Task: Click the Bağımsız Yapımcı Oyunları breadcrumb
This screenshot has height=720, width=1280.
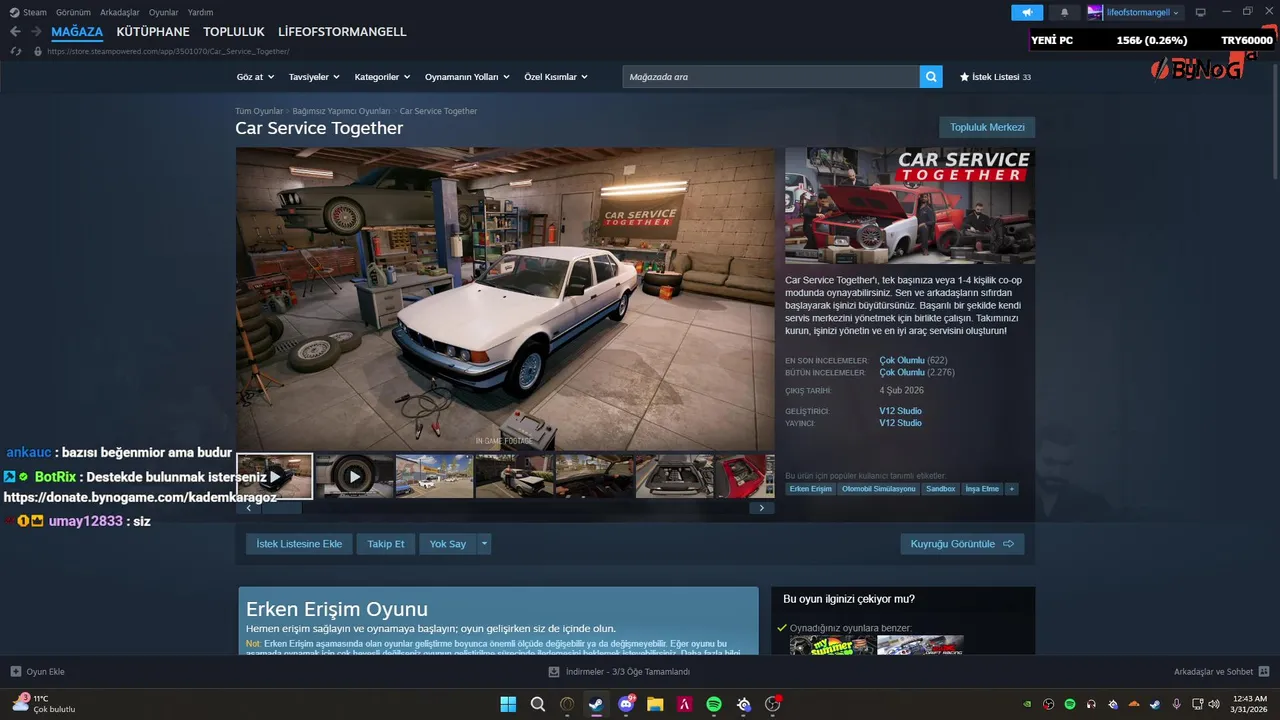Action: tap(341, 111)
